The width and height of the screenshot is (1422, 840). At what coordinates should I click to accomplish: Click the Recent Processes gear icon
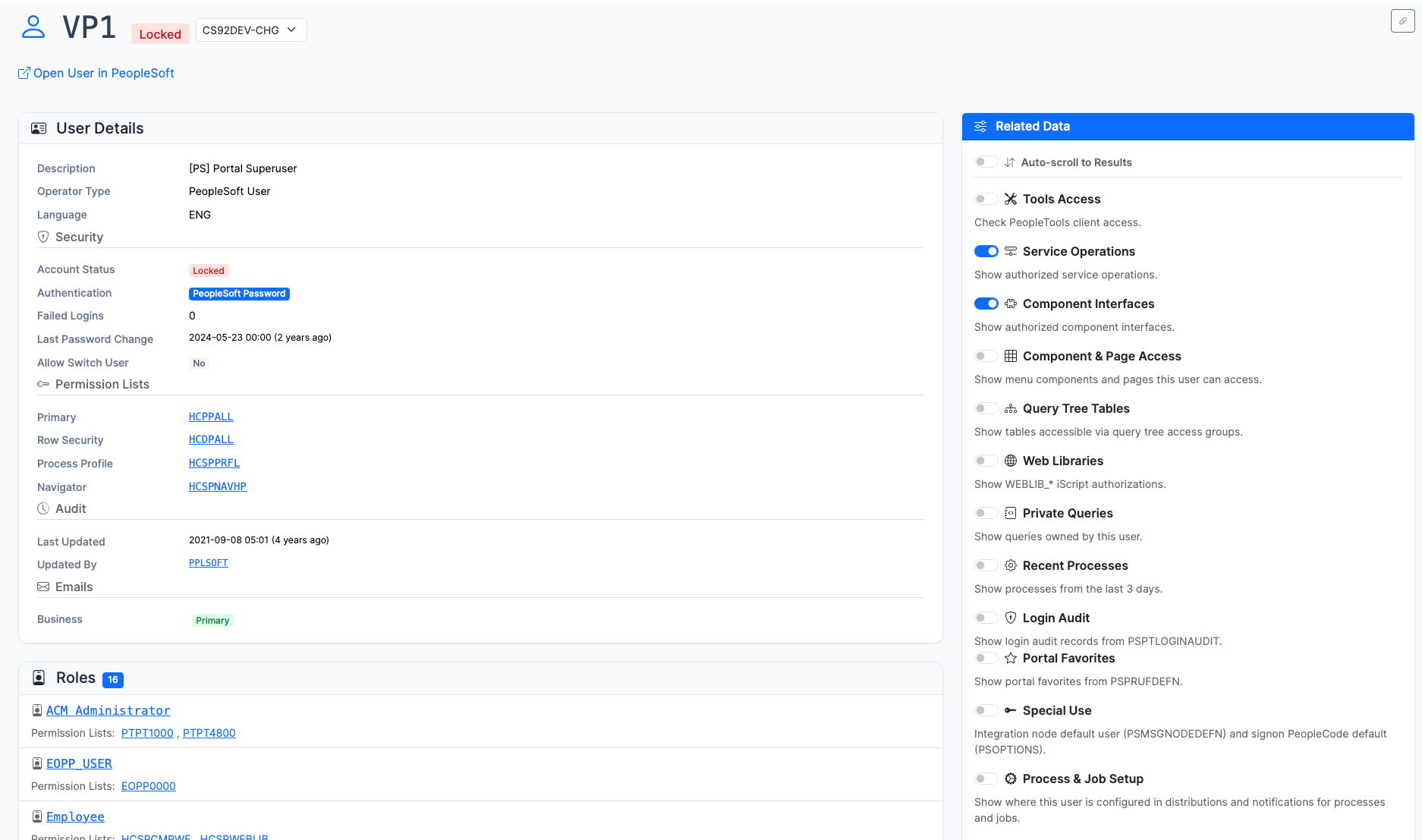[x=1011, y=565]
